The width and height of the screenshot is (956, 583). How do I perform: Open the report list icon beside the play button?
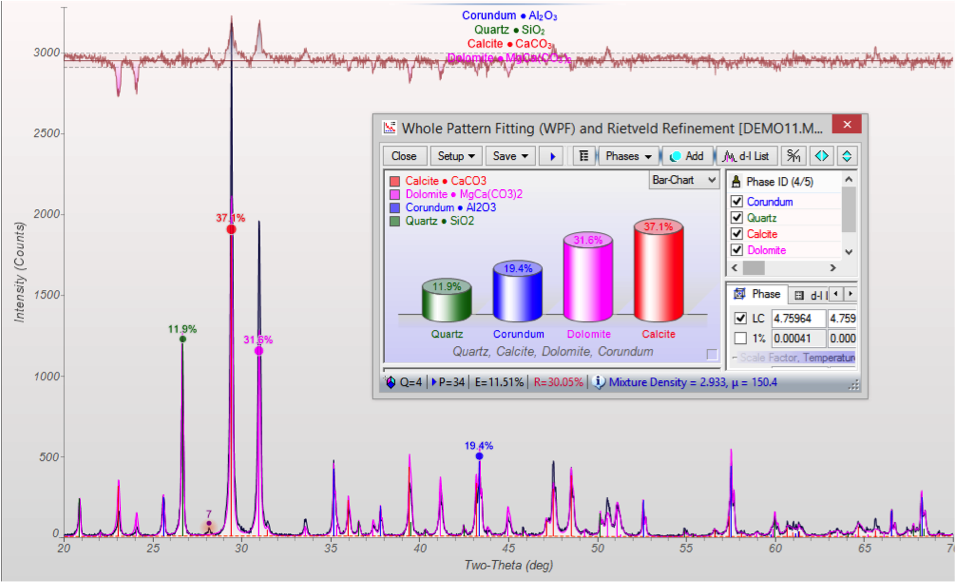[583, 156]
